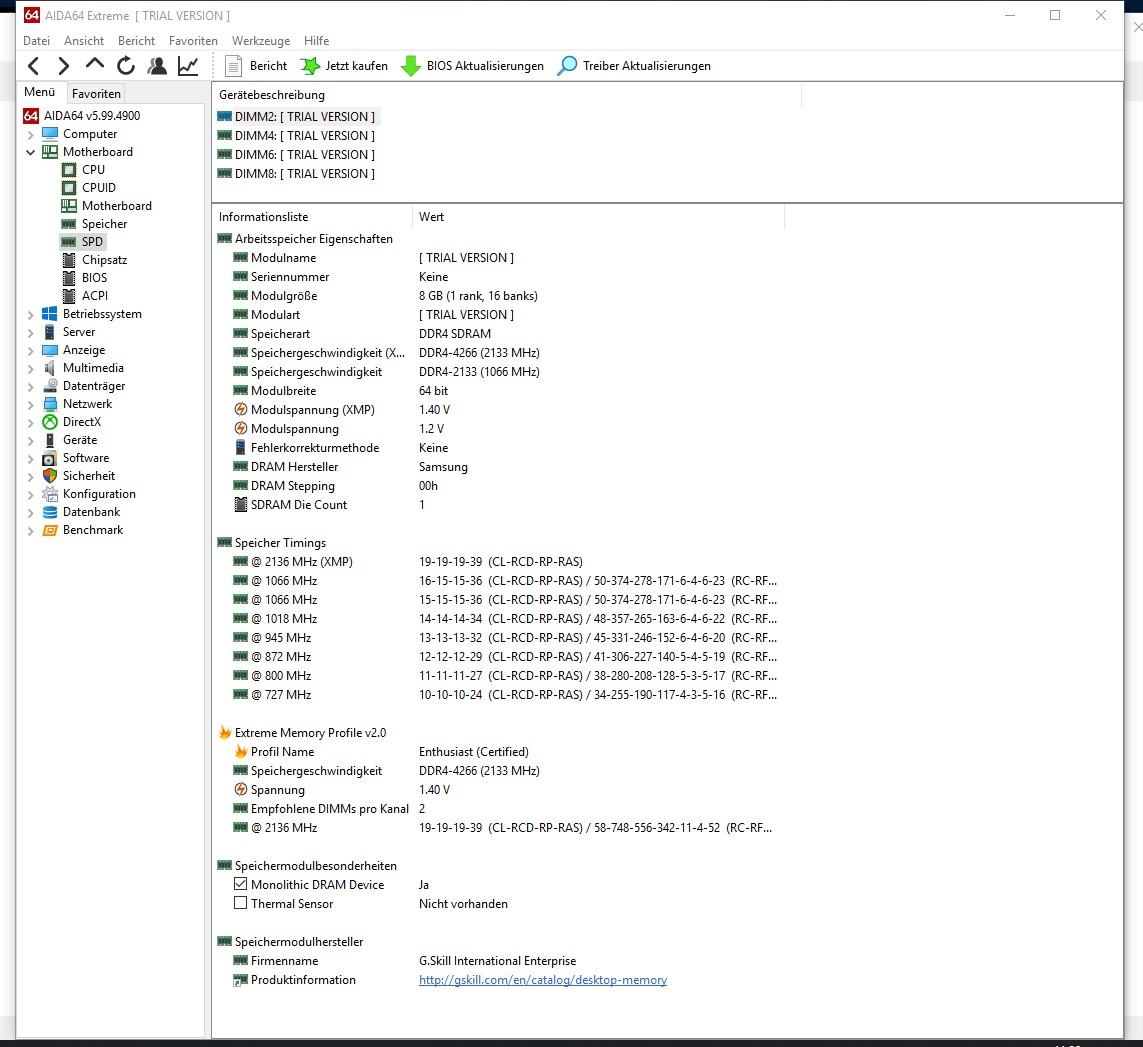Select the DIMM4 device row
The height and width of the screenshot is (1047, 1143).
(x=296, y=136)
